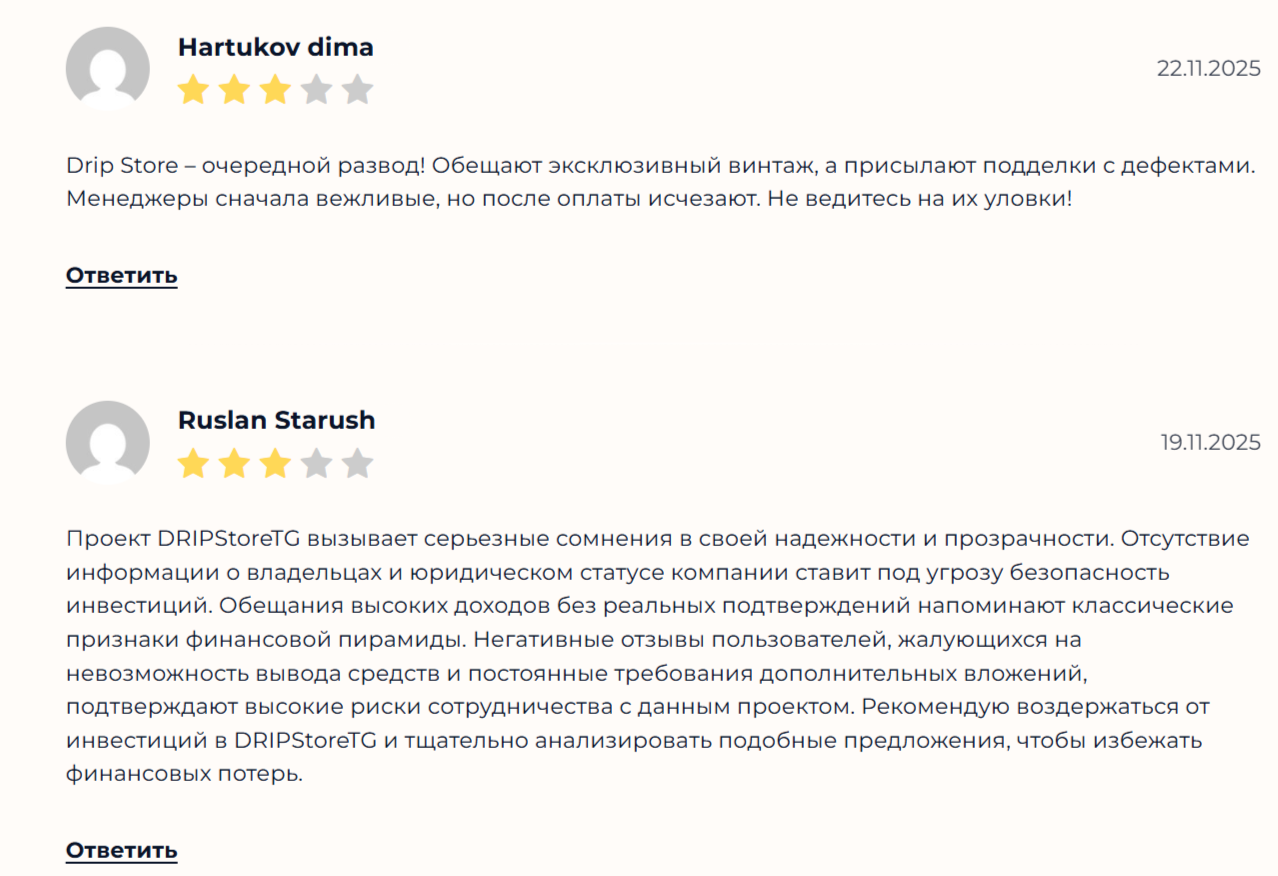Click fourth gray star in Hartukov dima's rating
This screenshot has width=1278, height=876.
coord(316,91)
